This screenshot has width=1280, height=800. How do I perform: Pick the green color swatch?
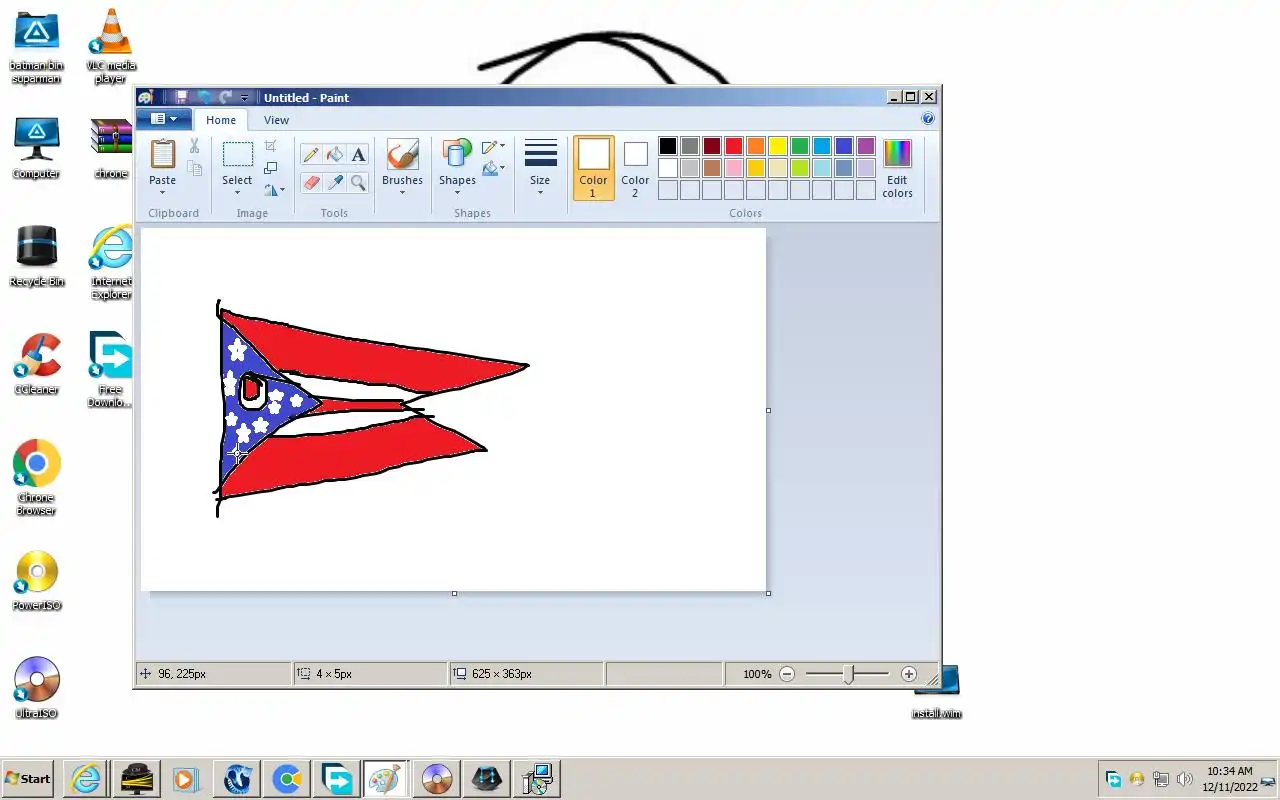tap(800, 146)
